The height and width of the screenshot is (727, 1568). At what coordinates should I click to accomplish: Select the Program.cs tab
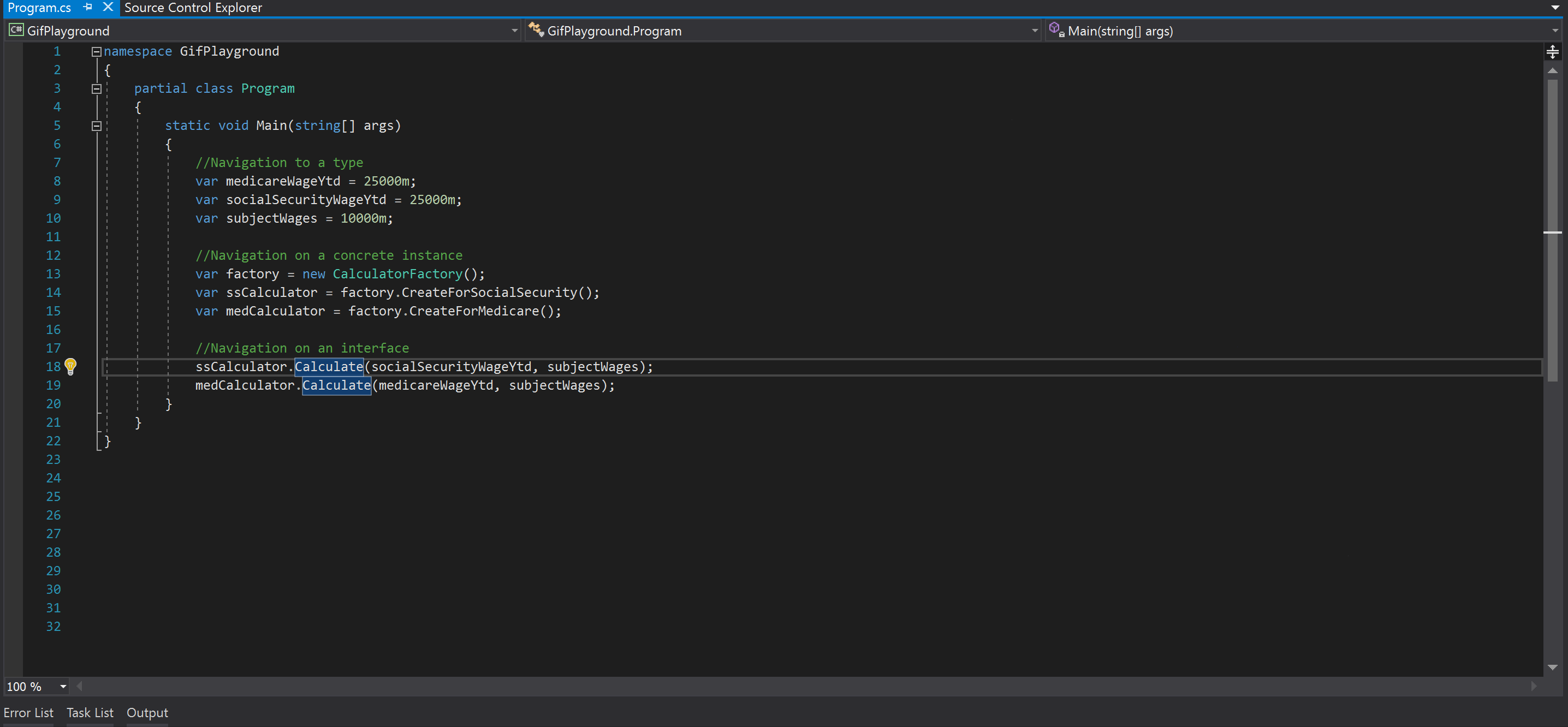[x=40, y=8]
